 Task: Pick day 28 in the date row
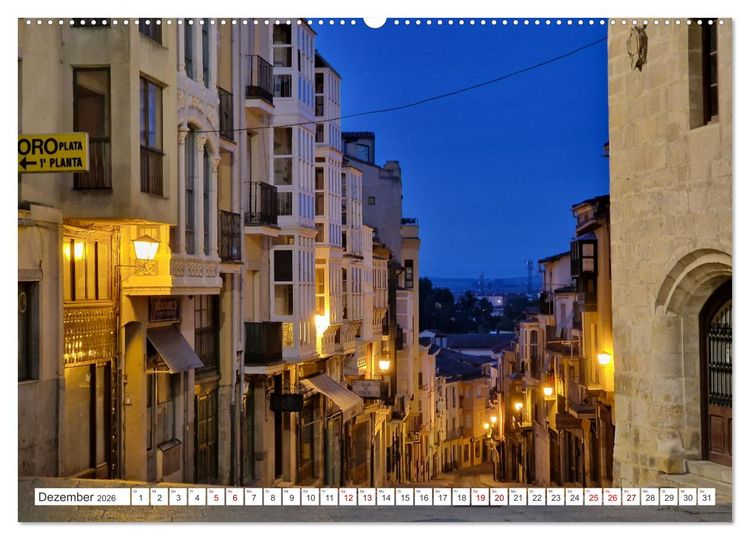[650, 497]
